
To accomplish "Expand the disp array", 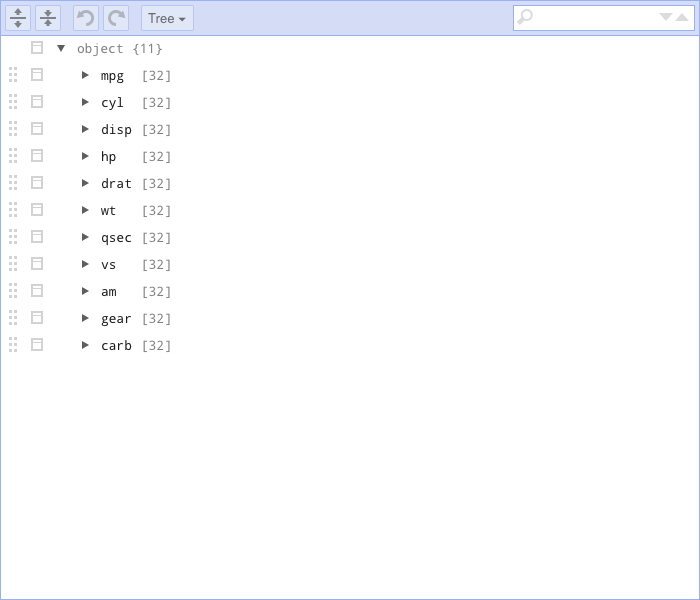I will 85,129.
